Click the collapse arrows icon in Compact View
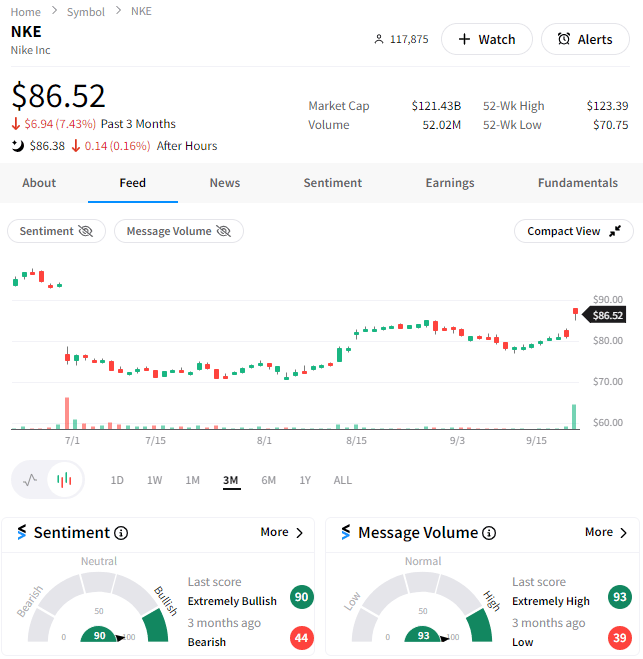The width and height of the screenshot is (643, 659). pos(615,231)
